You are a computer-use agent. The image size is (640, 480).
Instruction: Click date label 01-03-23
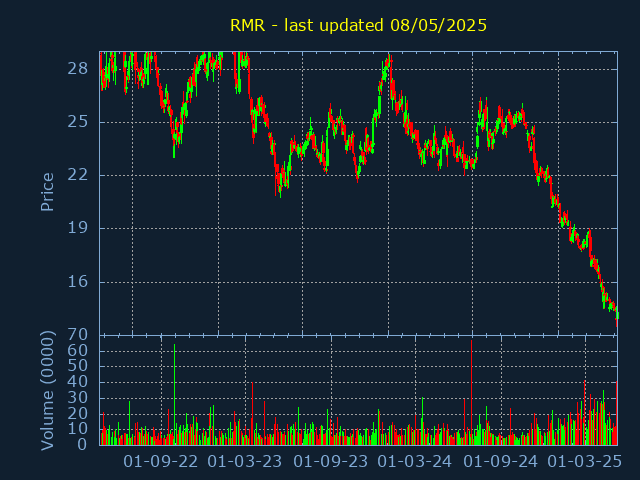click(x=244, y=462)
